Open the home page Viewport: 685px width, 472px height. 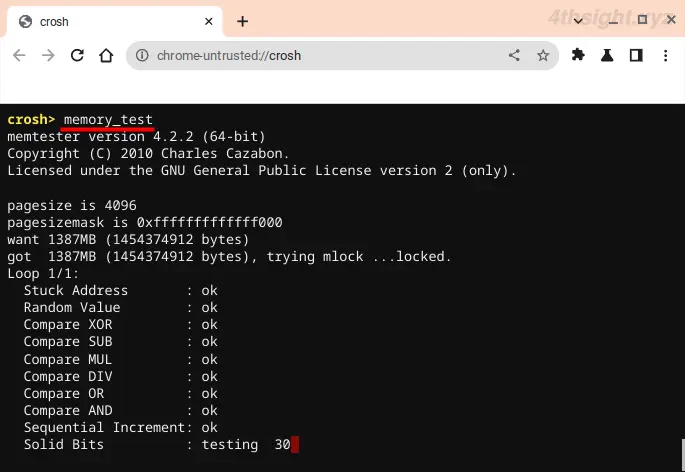point(106,56)
